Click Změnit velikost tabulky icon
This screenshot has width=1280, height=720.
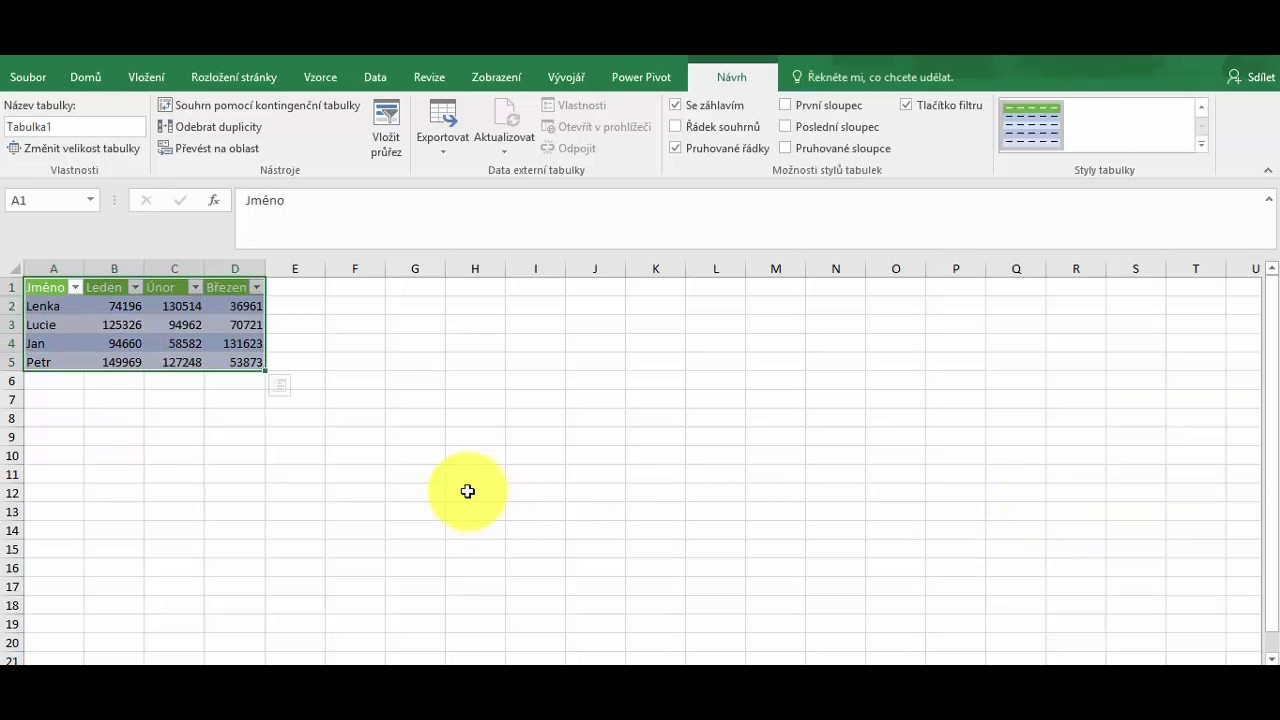(x=14, y=148)
